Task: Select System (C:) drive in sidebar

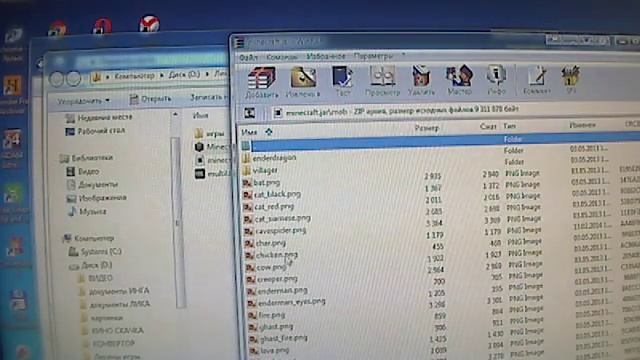Action: pyautogui.click(x=96, y=252)
